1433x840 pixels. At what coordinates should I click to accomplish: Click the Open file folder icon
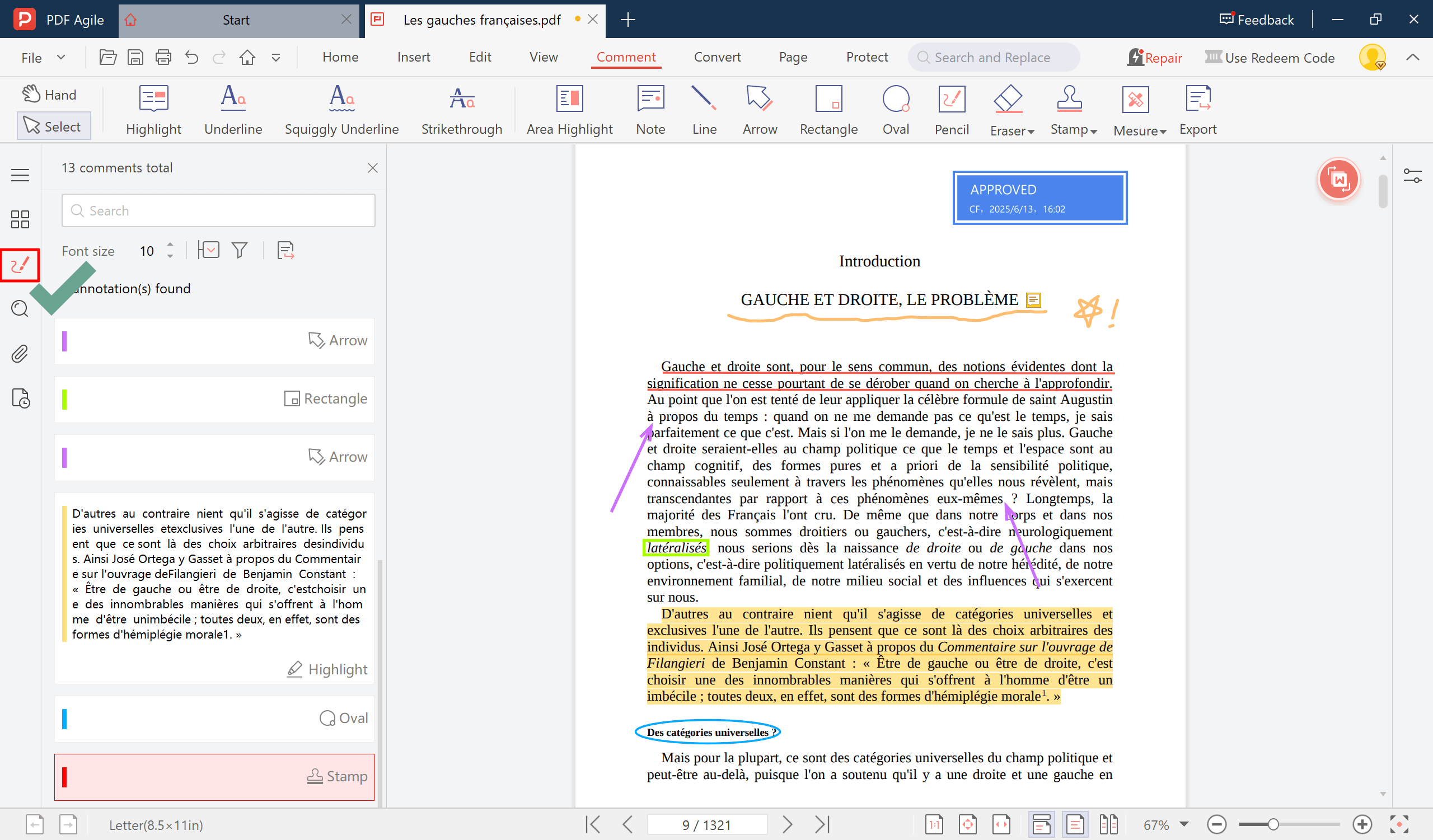[107, 58]
